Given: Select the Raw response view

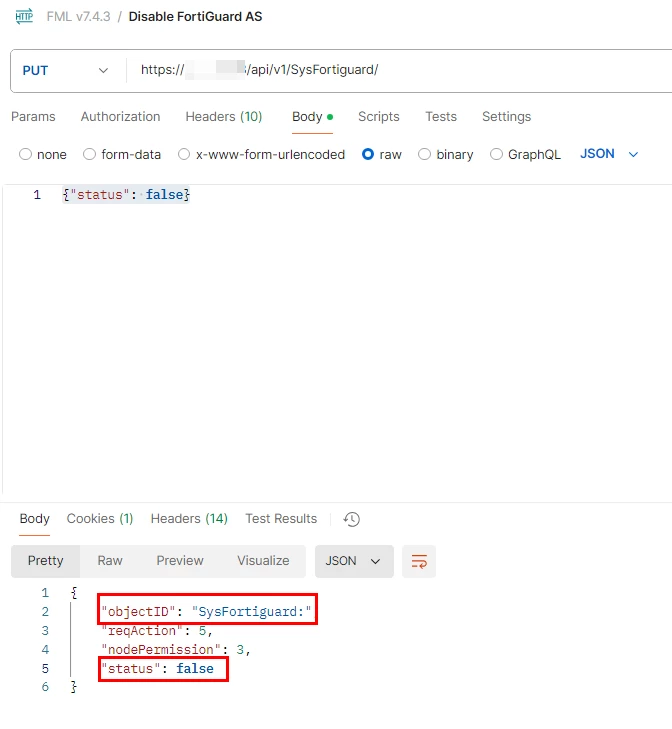Looking at the screenshot, I should coord(110,561).
